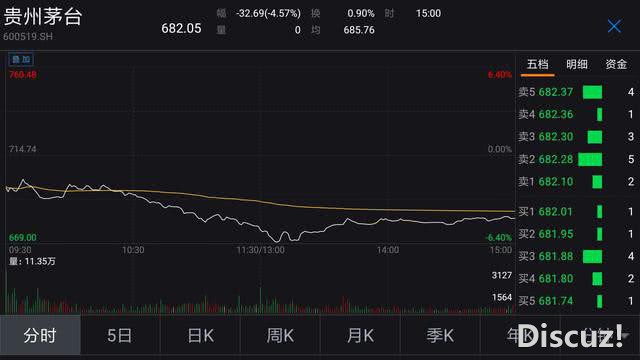Click the -6.40% scale label
Image resolution: width=640 pixels, height=360 pixels.
click(x=498, y=238)
